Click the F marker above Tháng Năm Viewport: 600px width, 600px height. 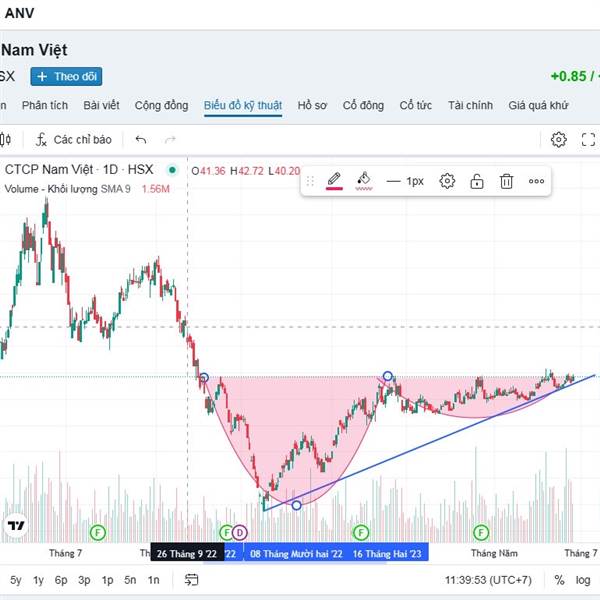click(x=481, y=532)
